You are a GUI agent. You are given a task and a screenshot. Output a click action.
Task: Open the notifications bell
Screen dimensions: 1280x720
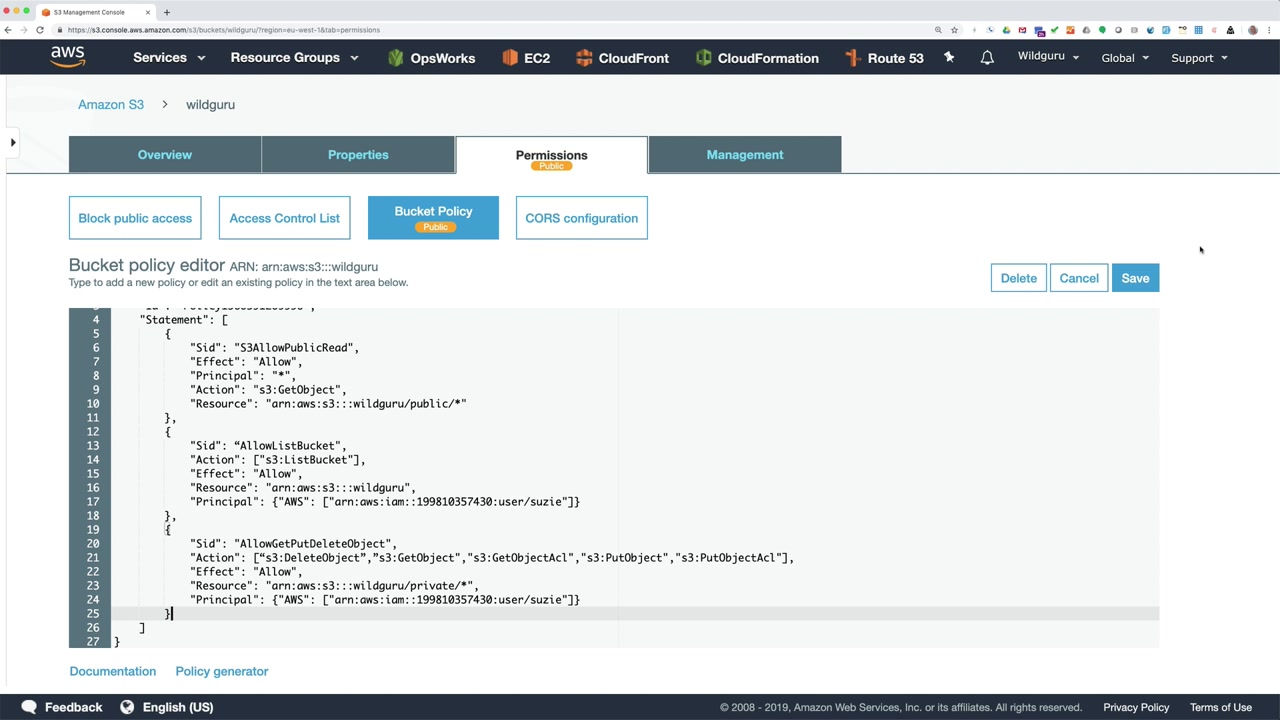coord(987,58)
